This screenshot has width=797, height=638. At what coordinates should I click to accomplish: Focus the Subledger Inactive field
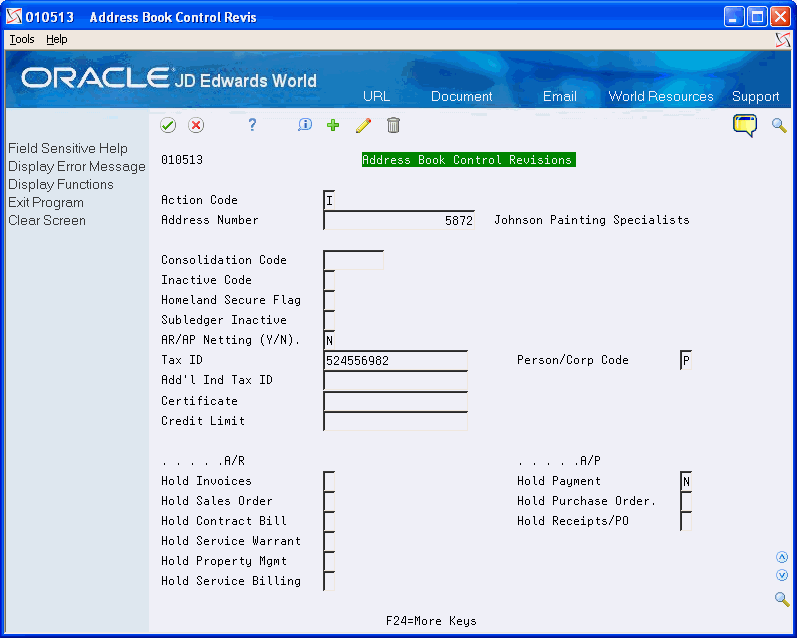coord(329,320)
